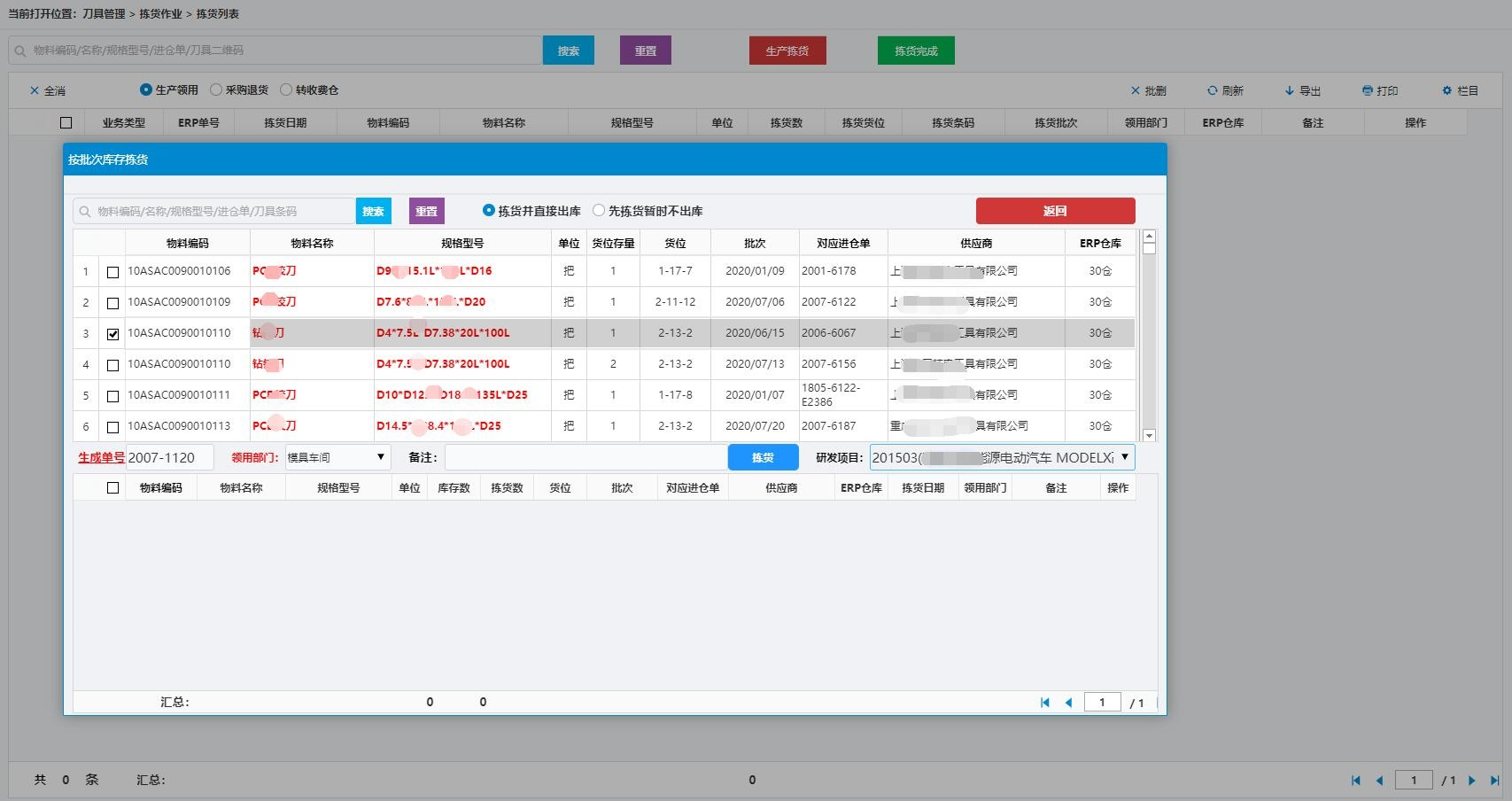Click scrollbar down arrow in batch table

click(1149, 435)
